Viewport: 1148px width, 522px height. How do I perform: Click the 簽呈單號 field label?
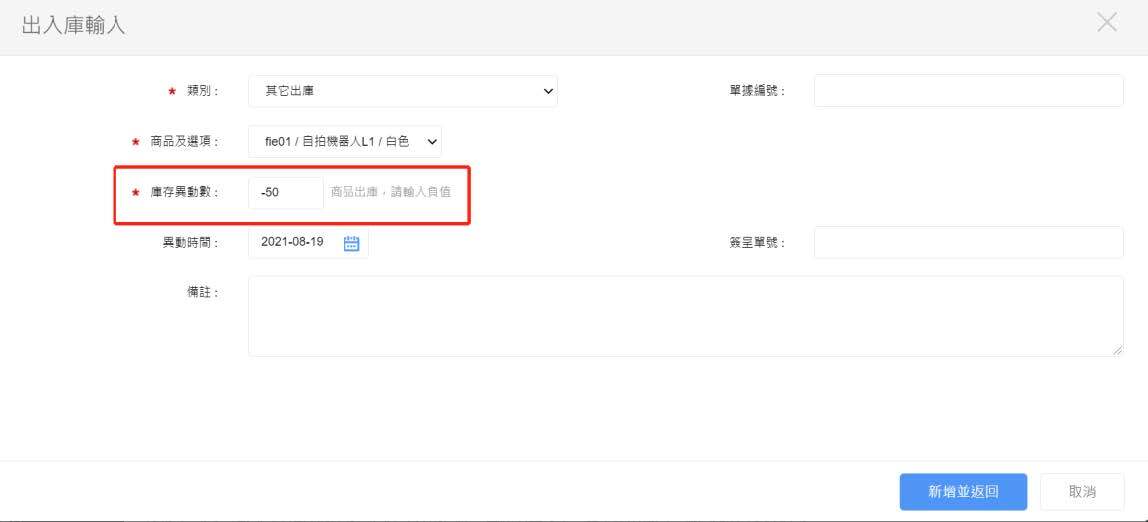[757, 242]
